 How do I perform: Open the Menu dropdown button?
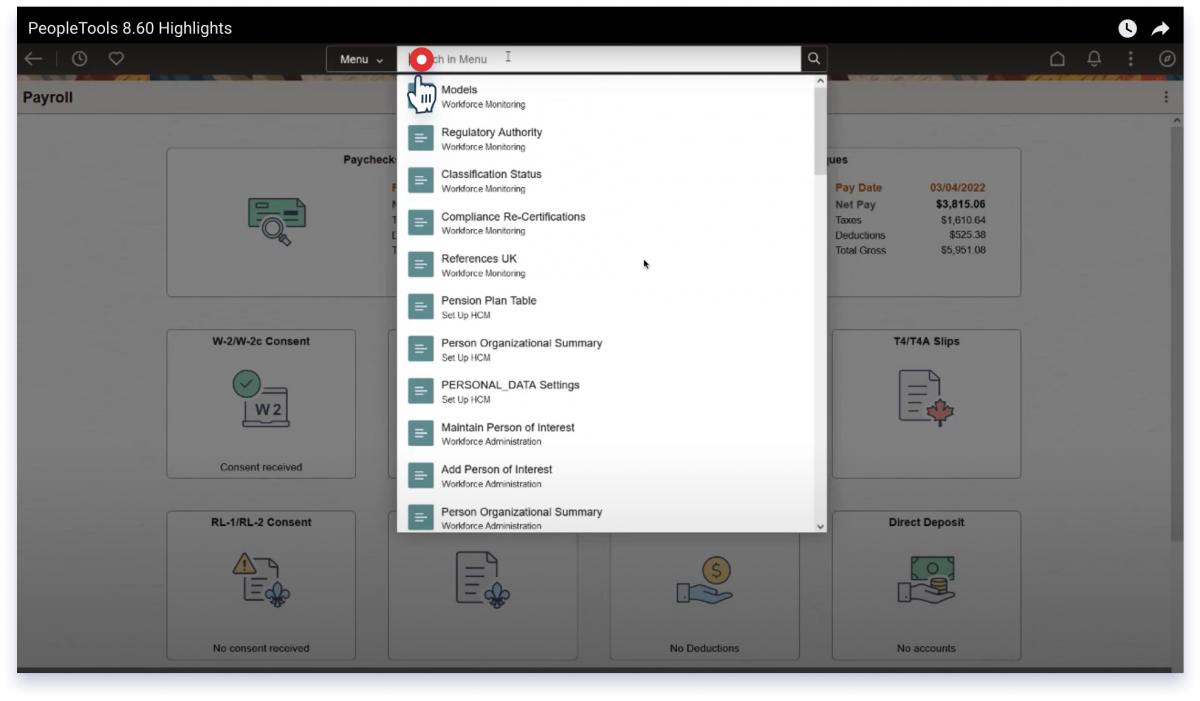361,59
